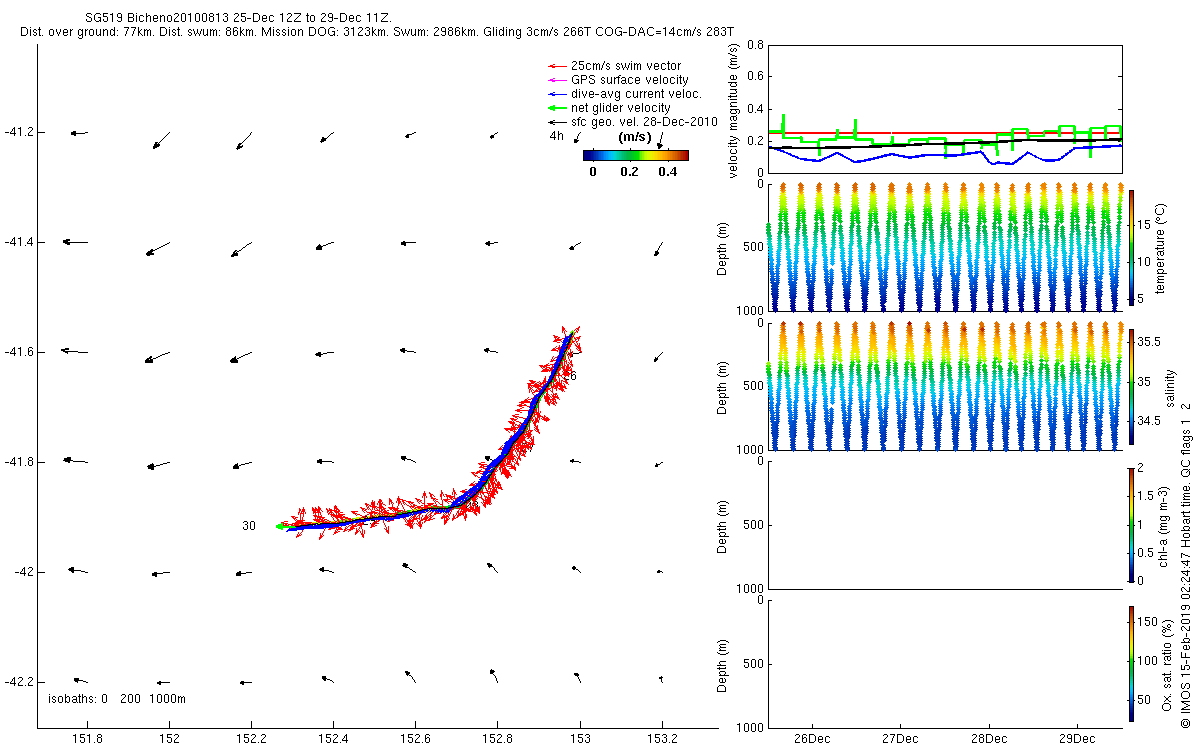The image size is (1200, 750).
Task: Click the '25cm/s swim vector' legend label
Action: tap(625, 66)
